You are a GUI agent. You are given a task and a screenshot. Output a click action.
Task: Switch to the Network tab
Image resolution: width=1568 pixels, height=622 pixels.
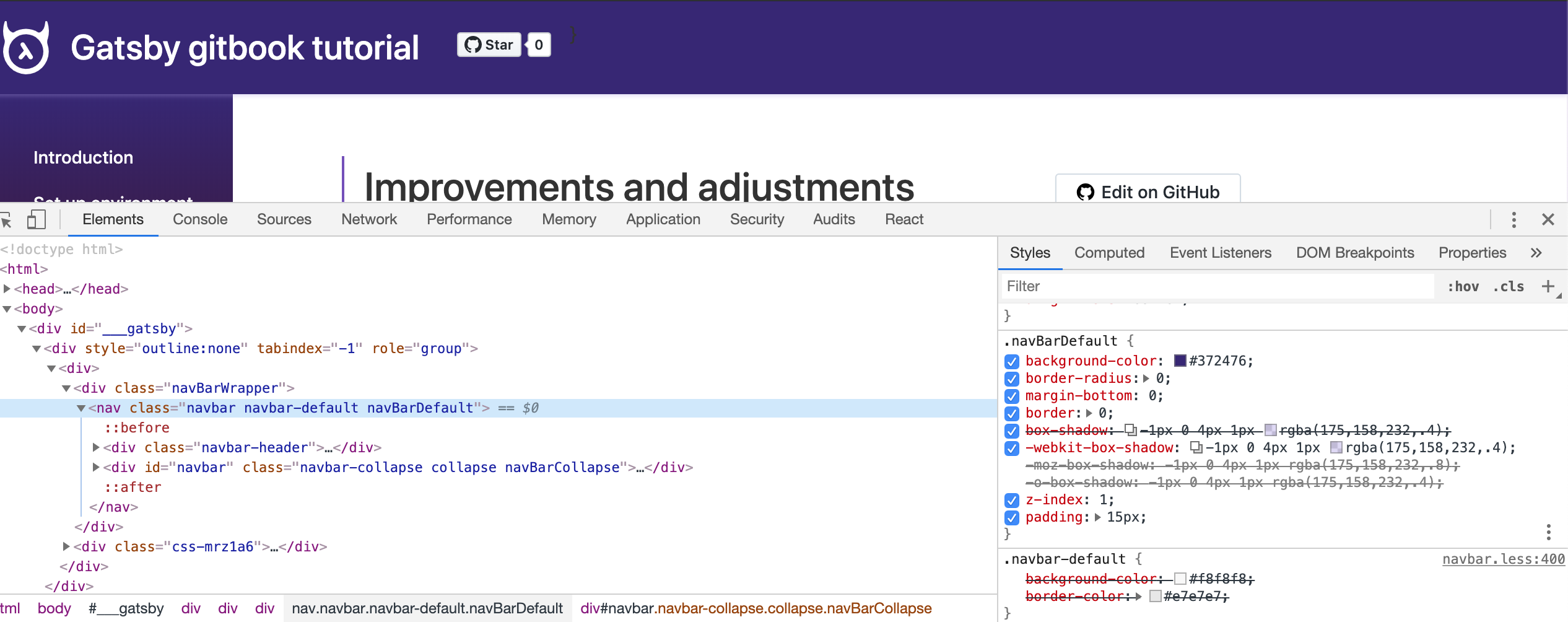(369, 219)
